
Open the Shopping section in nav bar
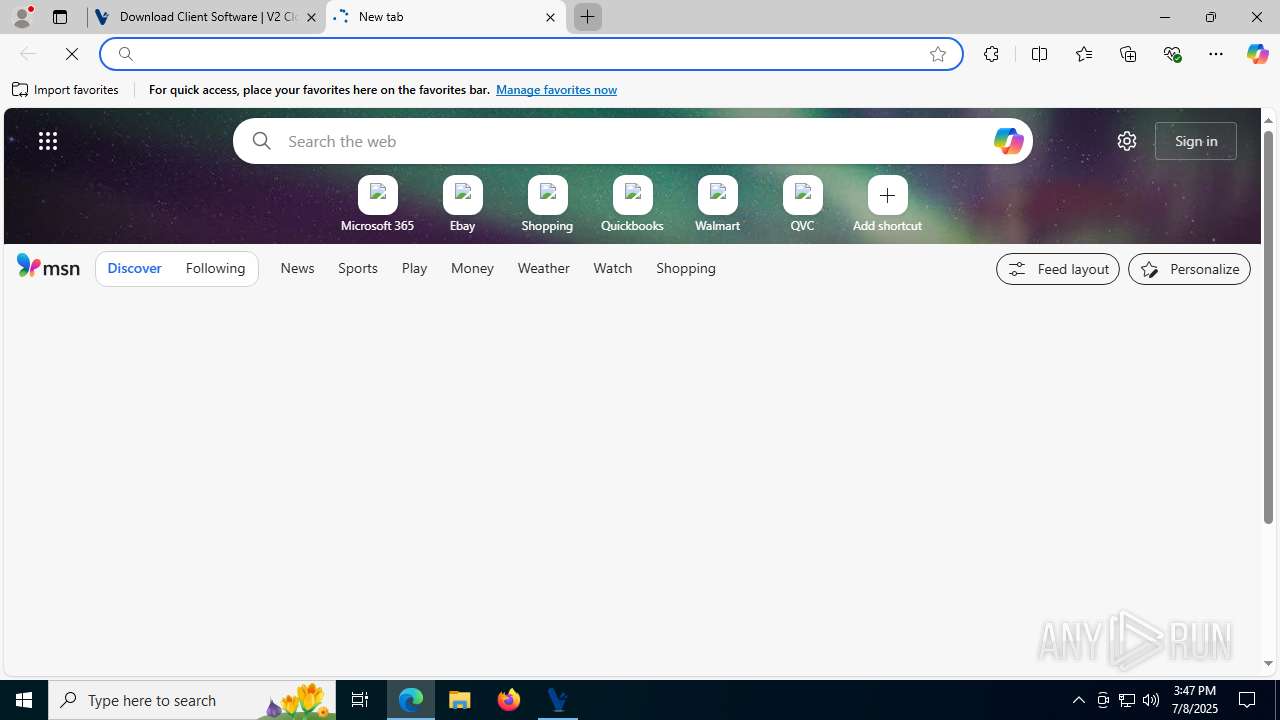[685, 268]
